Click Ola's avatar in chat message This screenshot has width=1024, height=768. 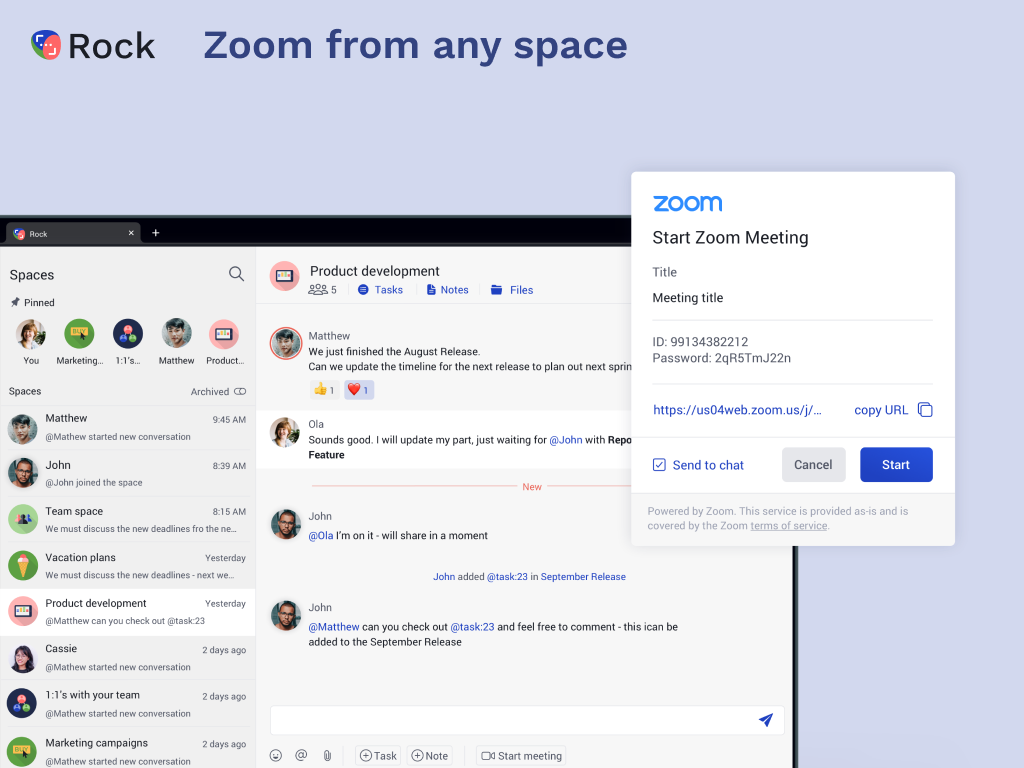[285, 432]
